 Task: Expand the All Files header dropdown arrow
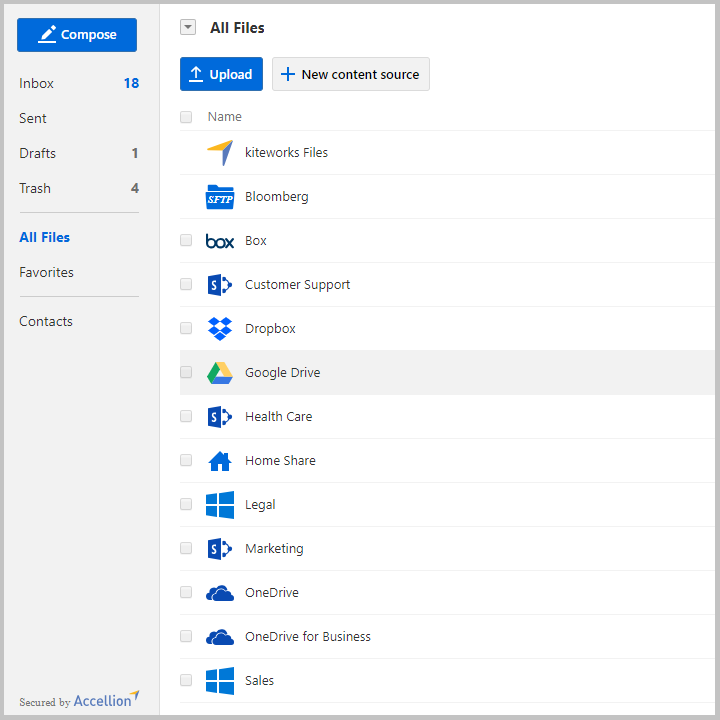(x=188, y=28)
